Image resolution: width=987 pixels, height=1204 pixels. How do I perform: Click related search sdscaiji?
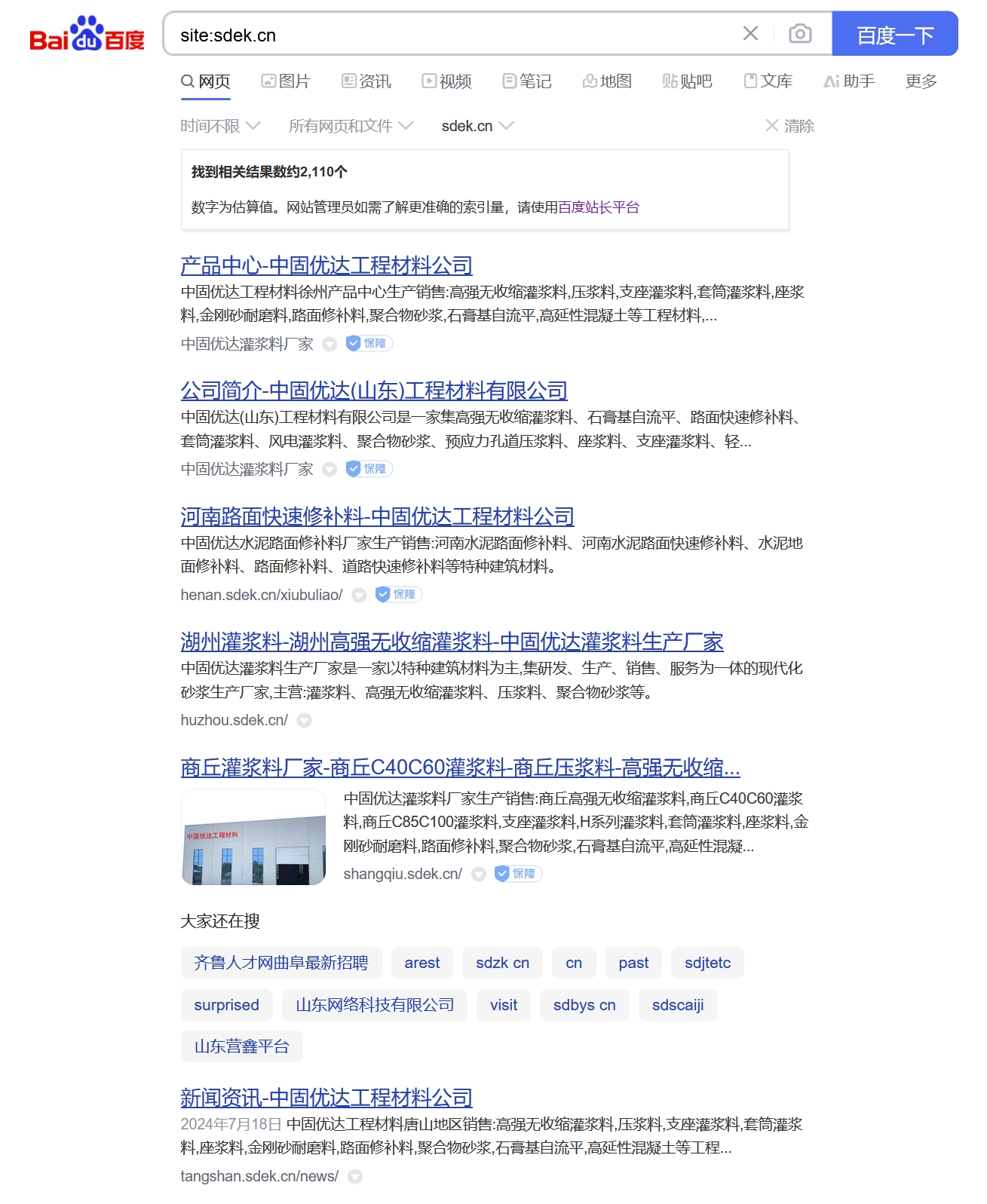[678, 1005]
